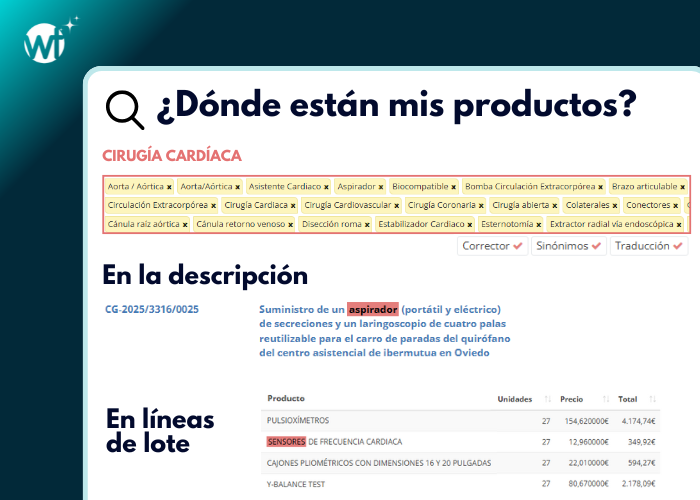This screenshot has height=500, width=700.
Task: Toggle the Traducción option
Action: pos(649,246)
